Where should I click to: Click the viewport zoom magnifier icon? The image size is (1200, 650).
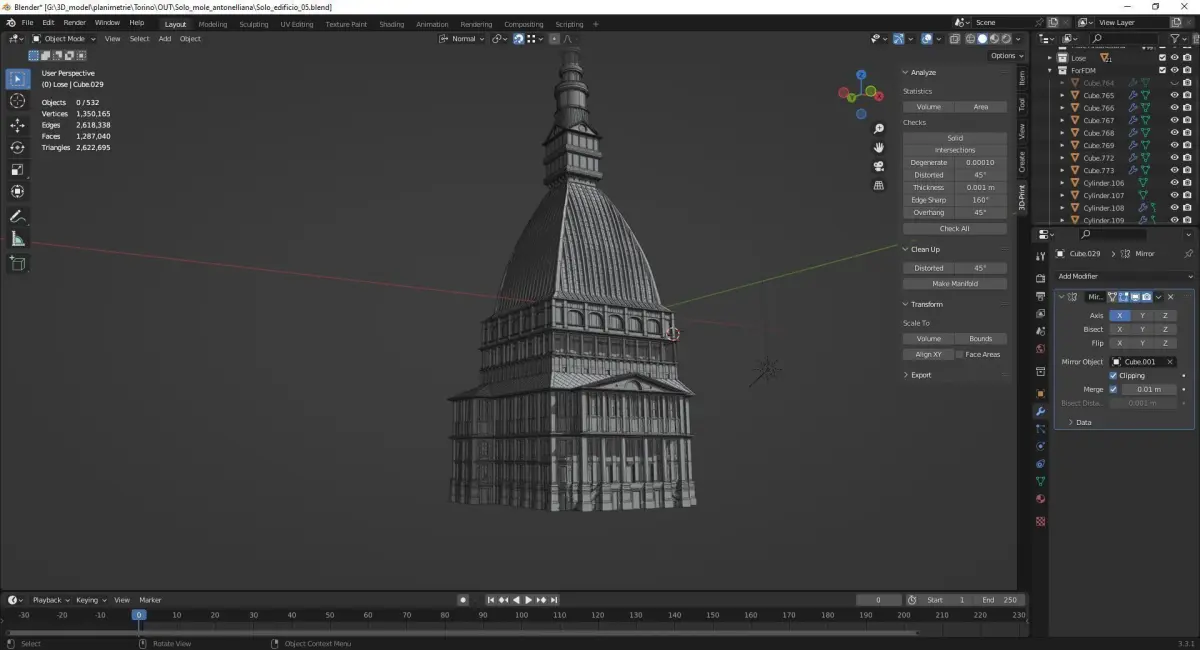pyautogui.click(x=879, y=129)
